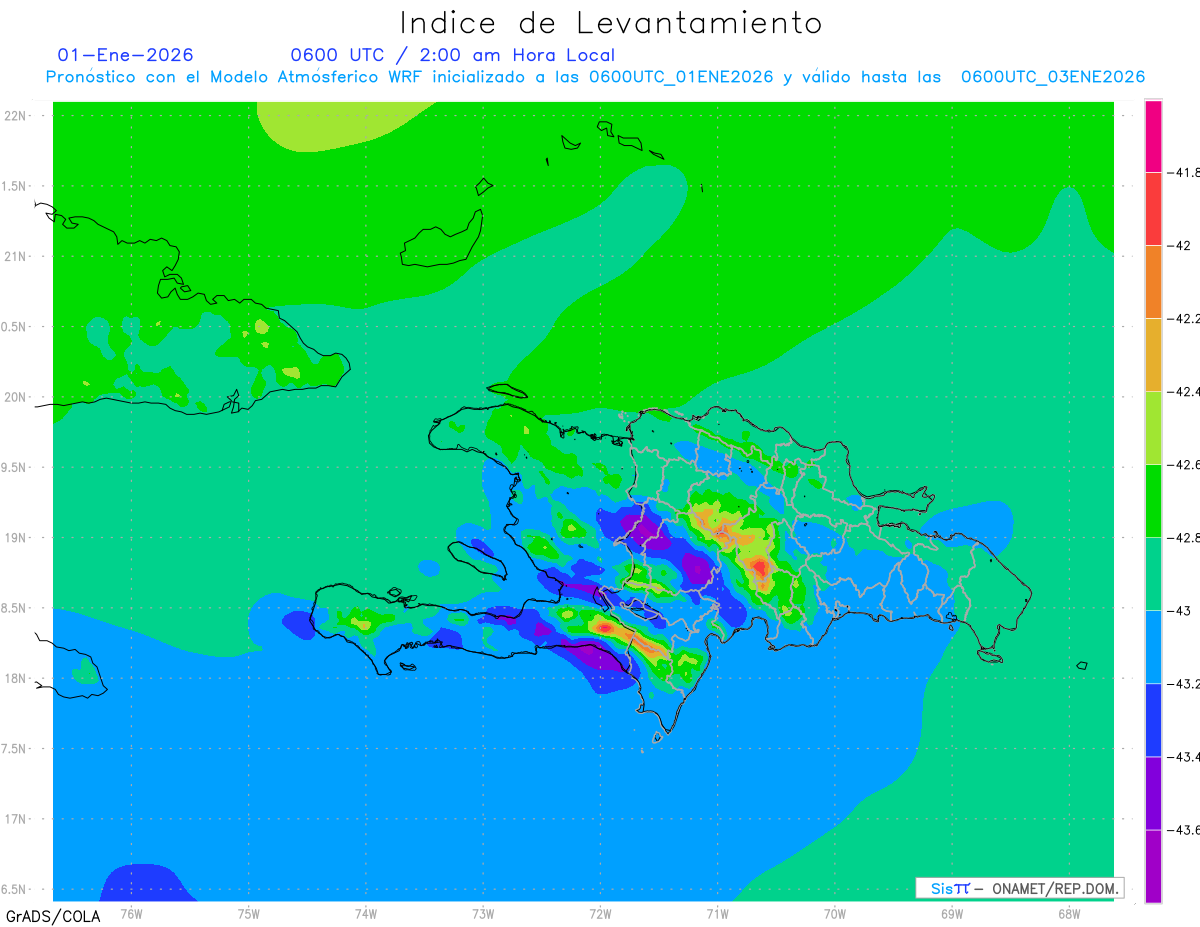The height and width of the screenshot is (927, 1200).
Task: Click the latitude label "17N"
Action: 16,819
